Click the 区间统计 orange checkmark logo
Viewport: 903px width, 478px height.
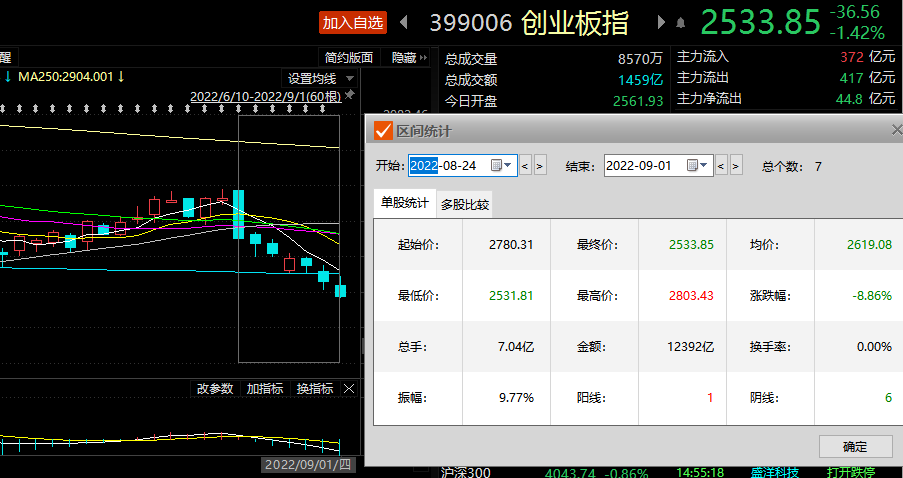(382, 130)
